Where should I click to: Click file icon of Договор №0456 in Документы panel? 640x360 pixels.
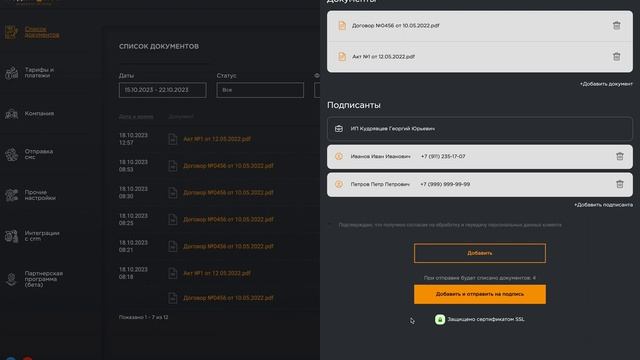pos(342,25)
